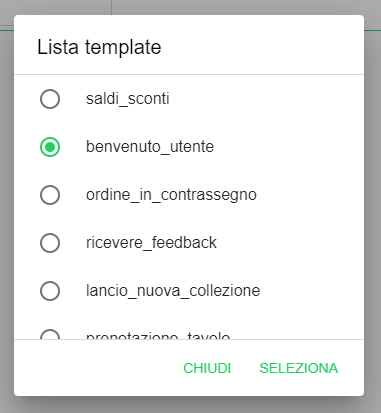
Task: Click the selected benvenuto_utente radio circle
Action: point(50,147)
